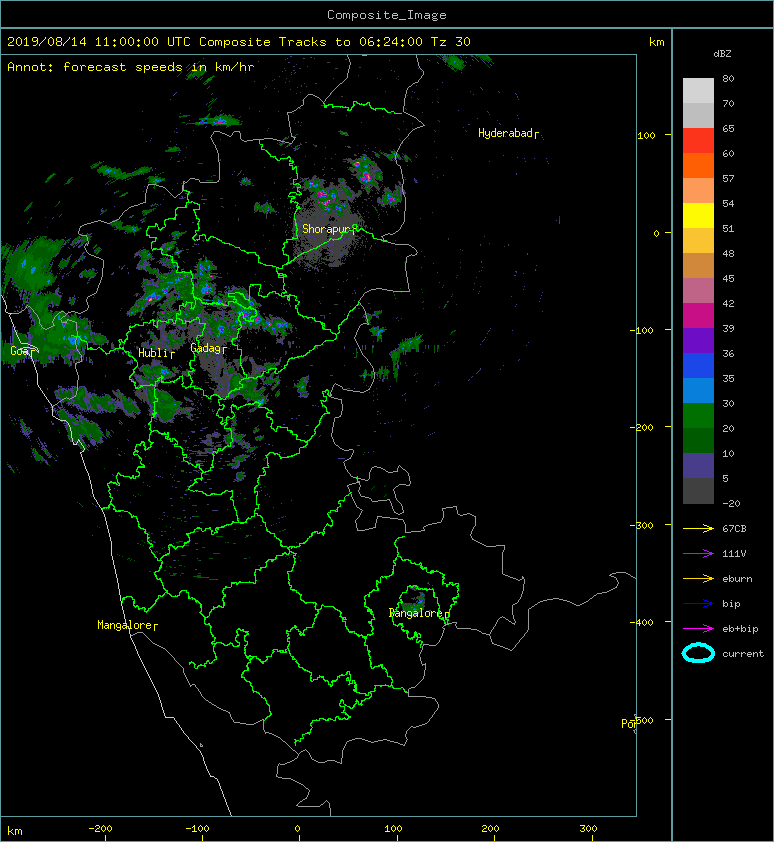Click the Mangalore city label
The width and height of the screenshot is (774, 842).
[125, 625]
